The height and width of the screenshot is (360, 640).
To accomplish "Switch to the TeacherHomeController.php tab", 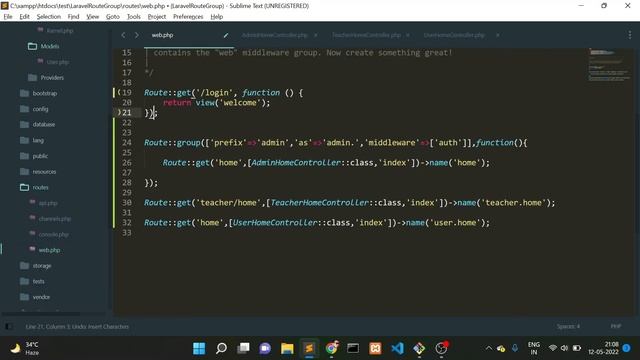I will pyautogui.click(x=366, y=35).
